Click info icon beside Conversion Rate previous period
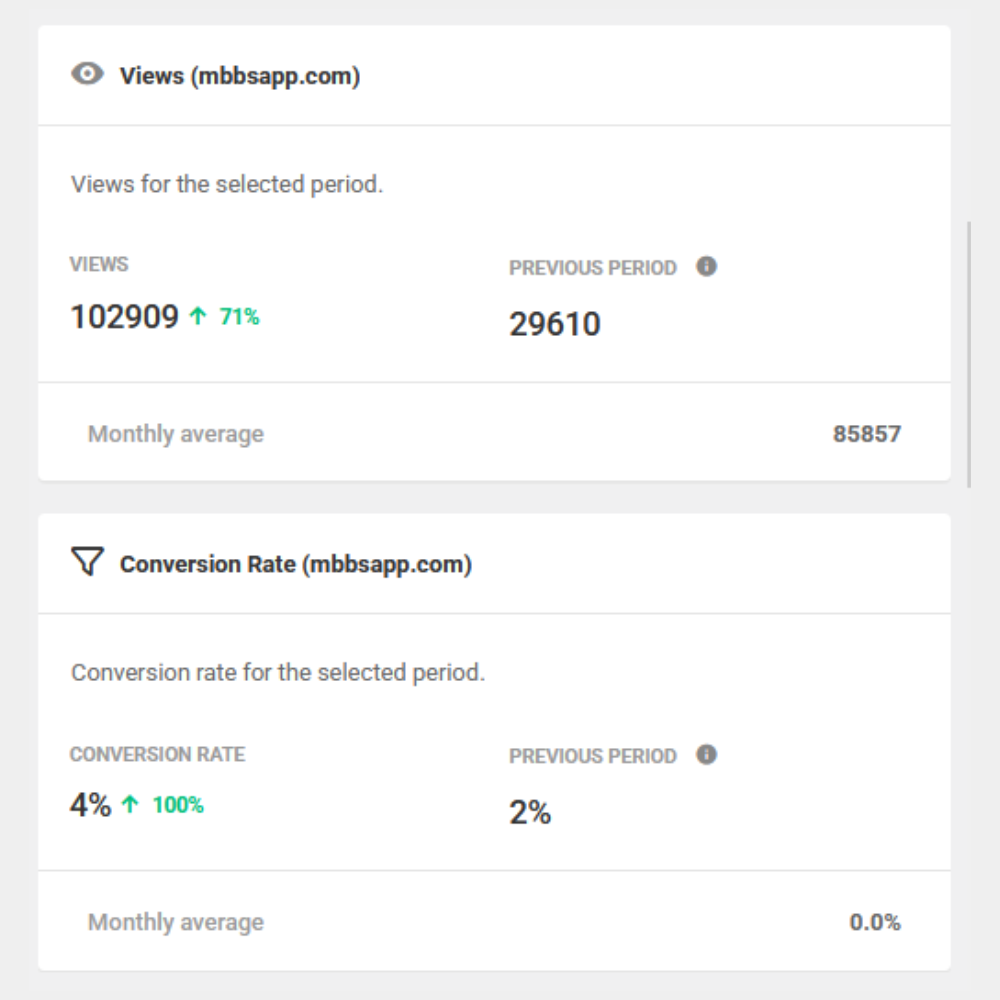The image size is (1000, 1000). 707,755
